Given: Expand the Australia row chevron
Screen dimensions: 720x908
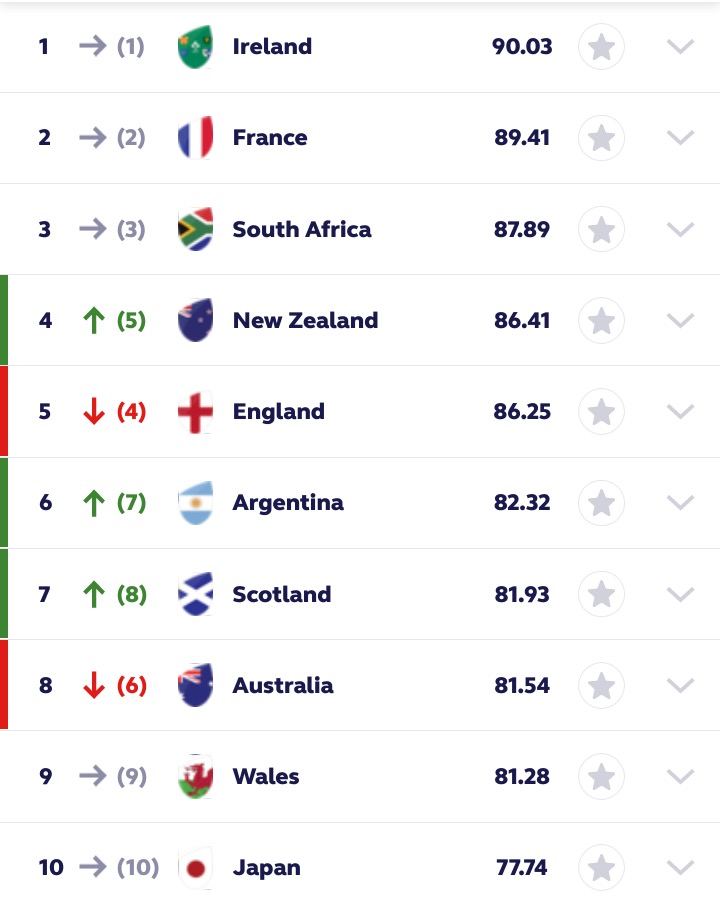Looking at the screenshot, I should click(x=680, y=686).
